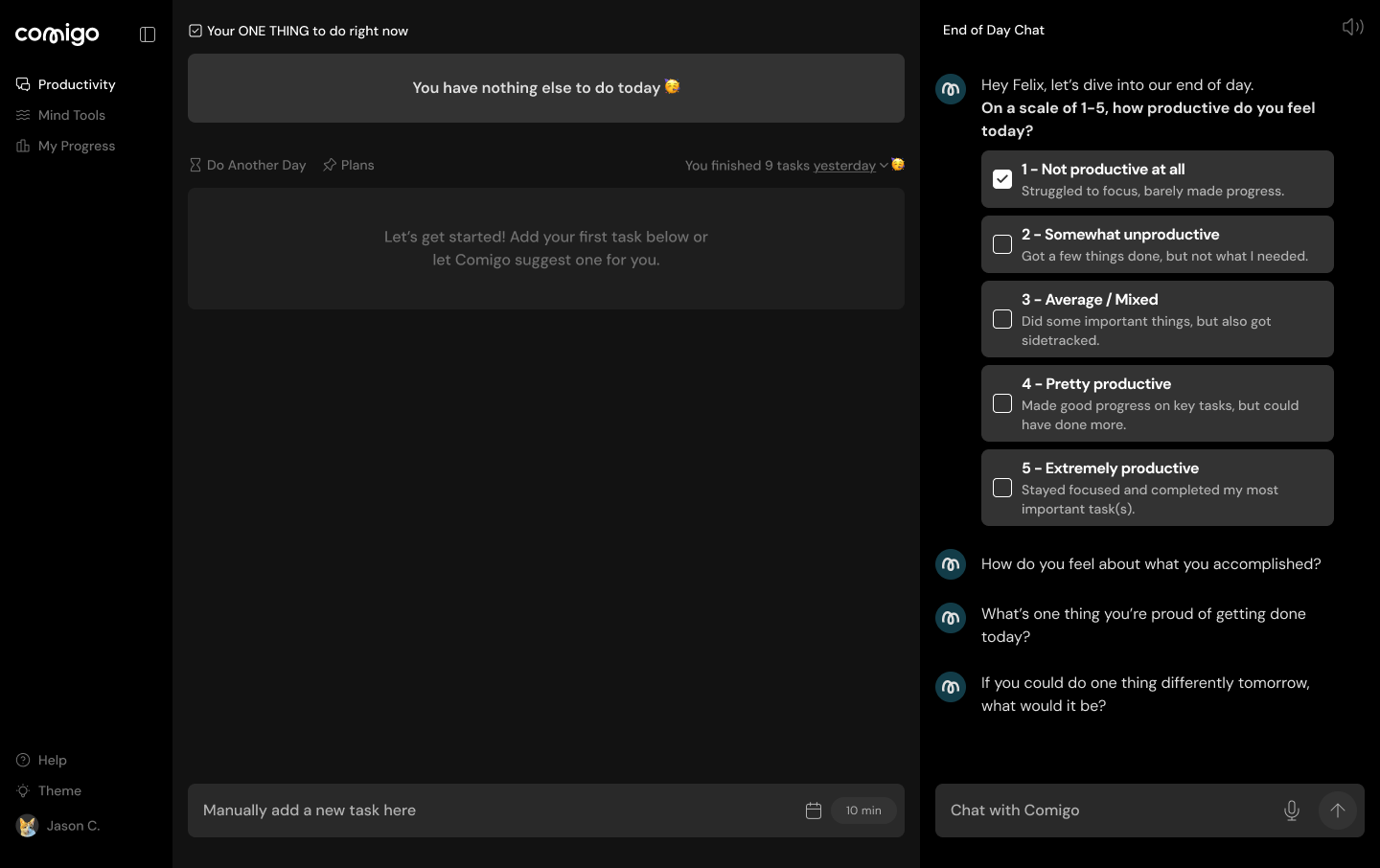This screenshot has height=868, width=1380.
Task: Open the Help page
Action: [42, 760]
